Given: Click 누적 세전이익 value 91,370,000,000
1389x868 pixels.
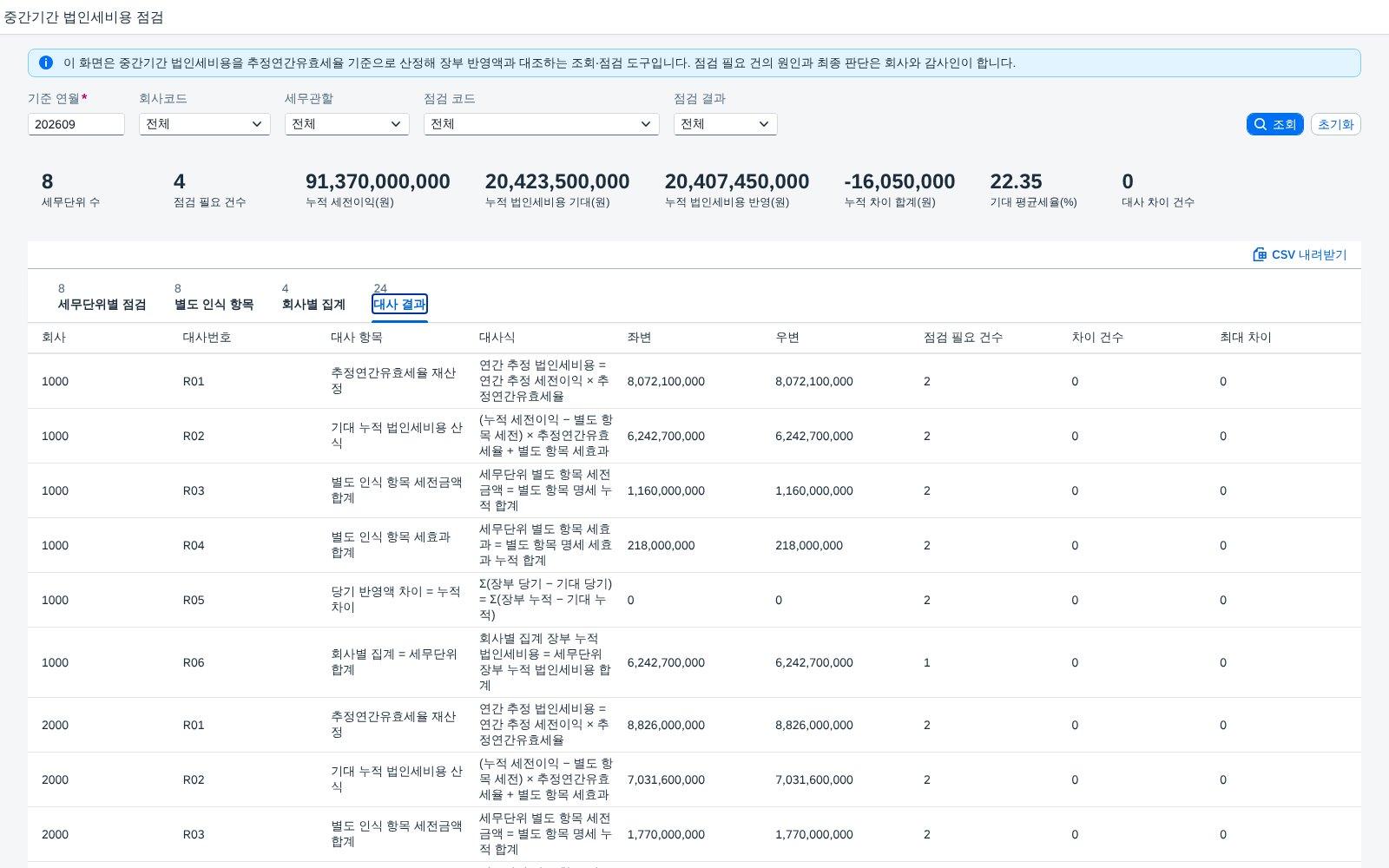Looking at the screenshot, I should click(378, 181).
